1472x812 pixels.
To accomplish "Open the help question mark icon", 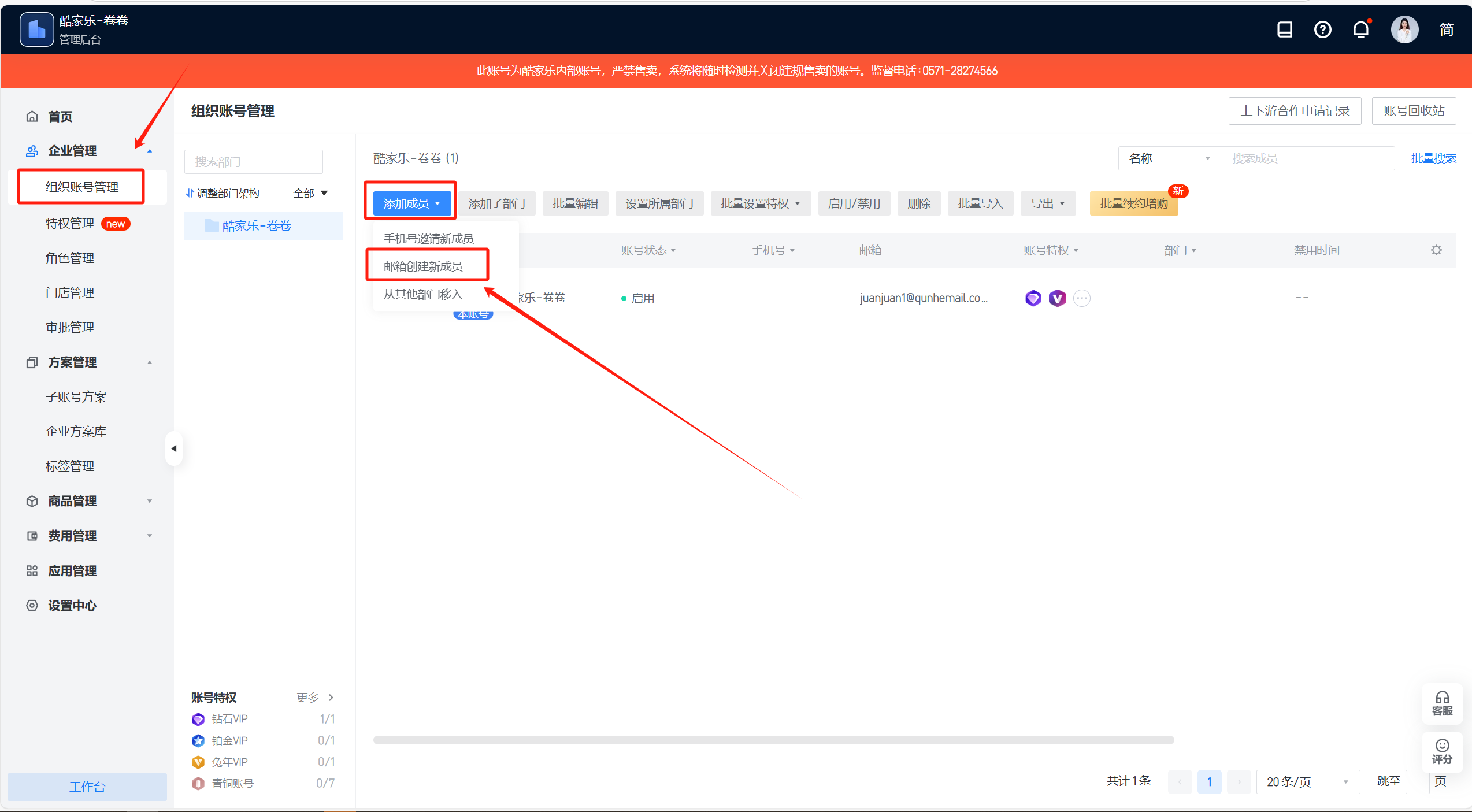I will (1322, 29).
